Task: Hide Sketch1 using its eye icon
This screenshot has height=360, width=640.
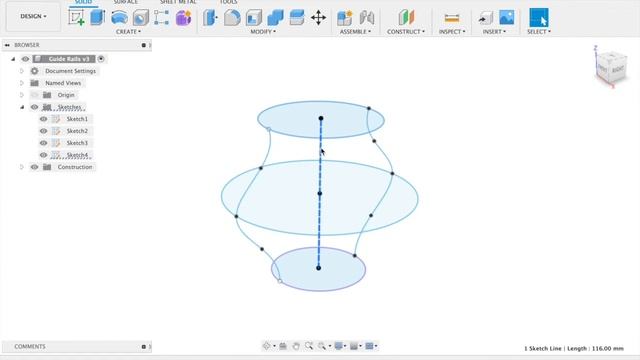Action: (43, 119)
